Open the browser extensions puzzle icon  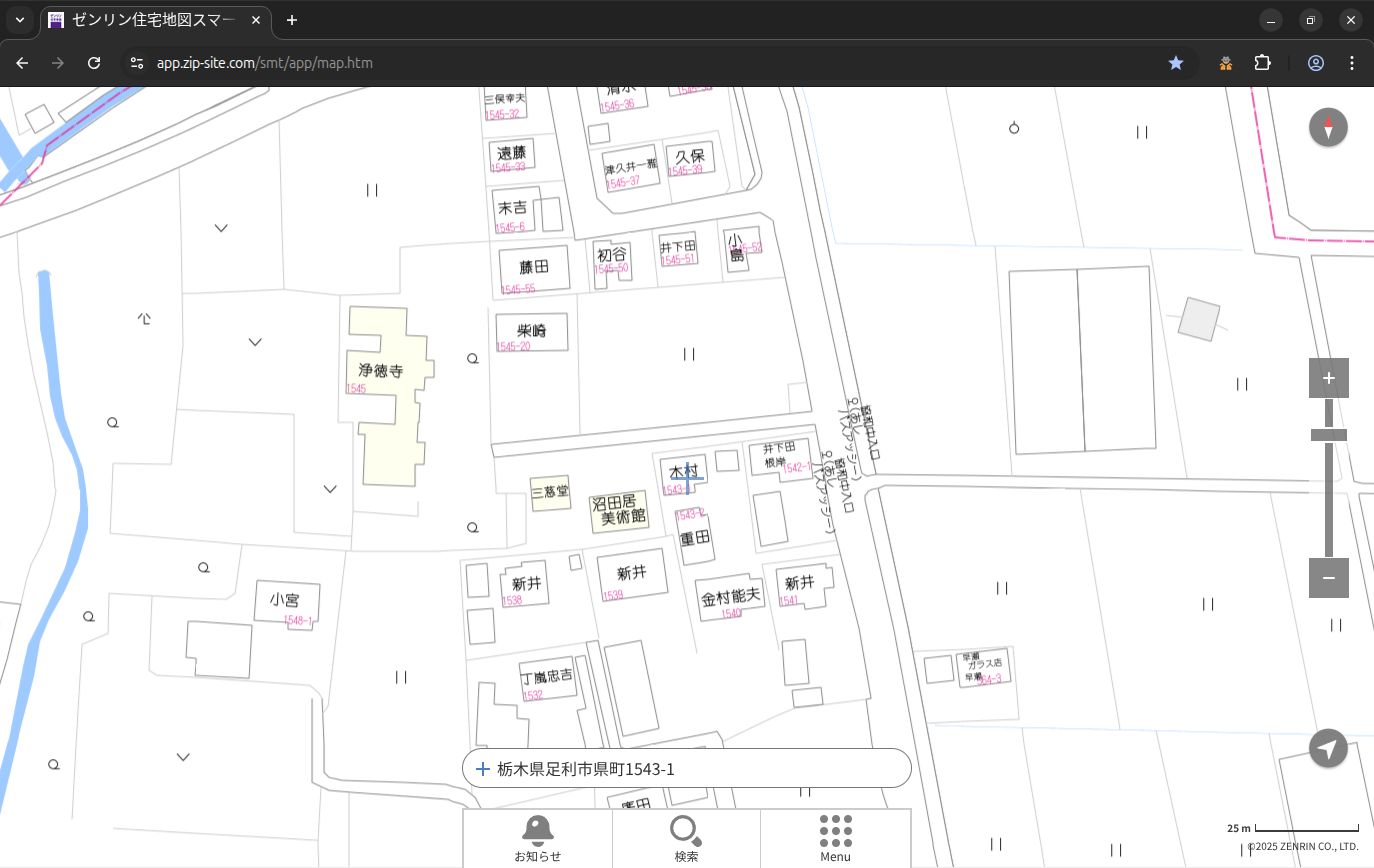[1262, 63]
